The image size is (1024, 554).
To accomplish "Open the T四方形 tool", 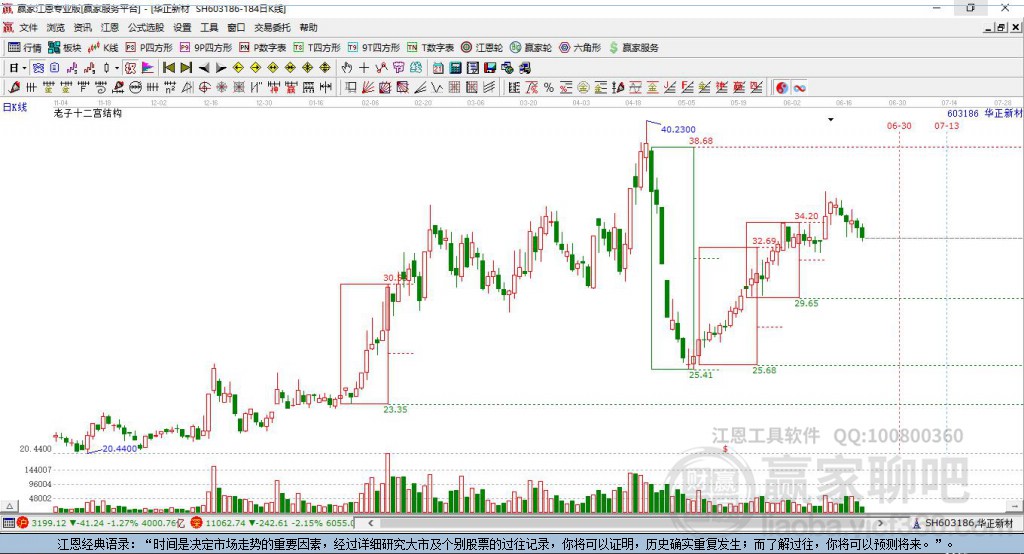I will tap(317, 48).
